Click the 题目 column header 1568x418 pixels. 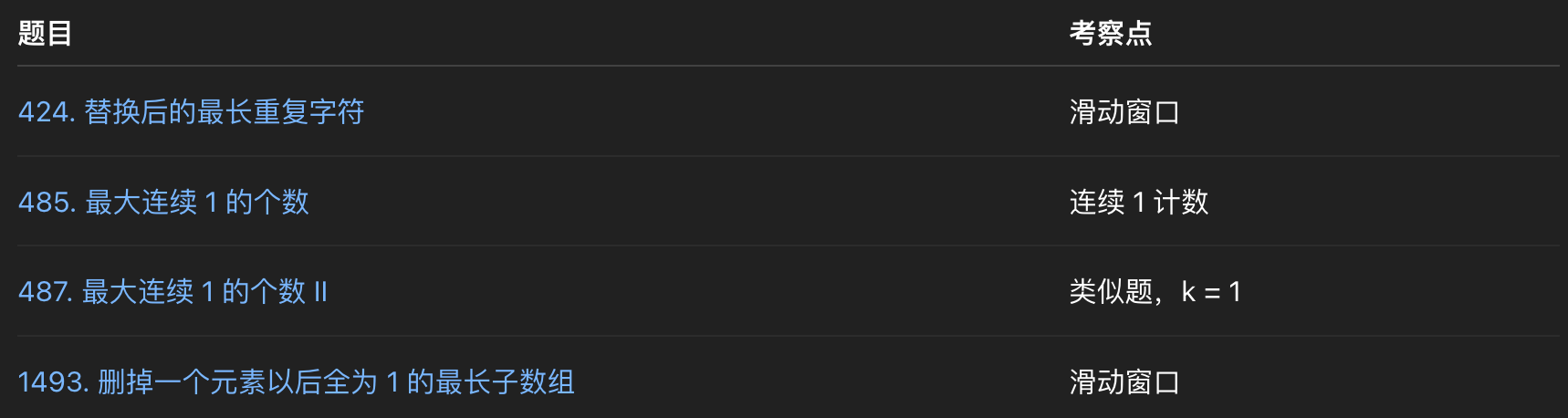45,33
